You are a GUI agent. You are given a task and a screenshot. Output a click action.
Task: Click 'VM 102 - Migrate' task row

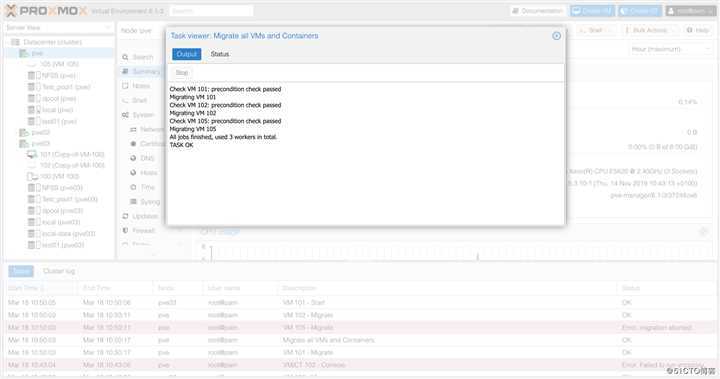(360, 315)
